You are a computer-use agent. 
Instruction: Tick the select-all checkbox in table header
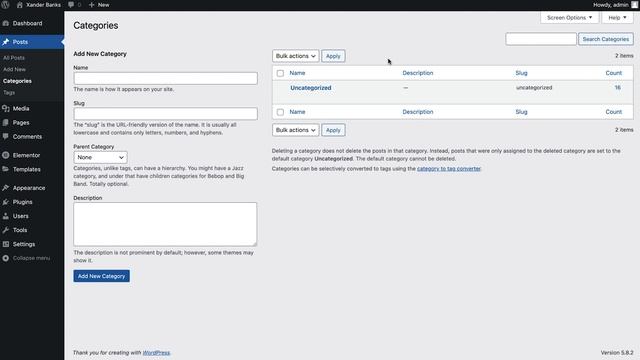280,73
